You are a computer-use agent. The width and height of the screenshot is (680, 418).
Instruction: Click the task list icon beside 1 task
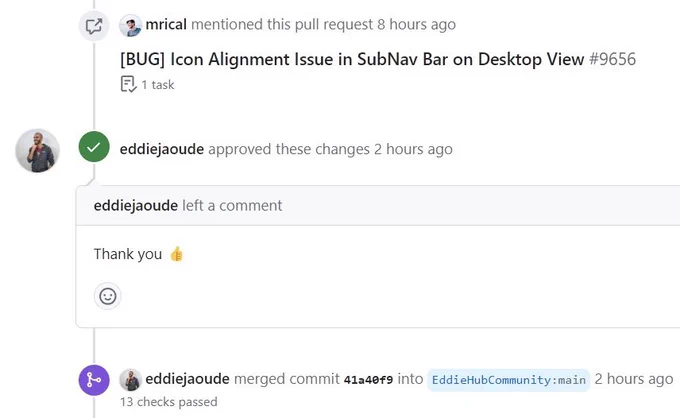click(128, 84)
